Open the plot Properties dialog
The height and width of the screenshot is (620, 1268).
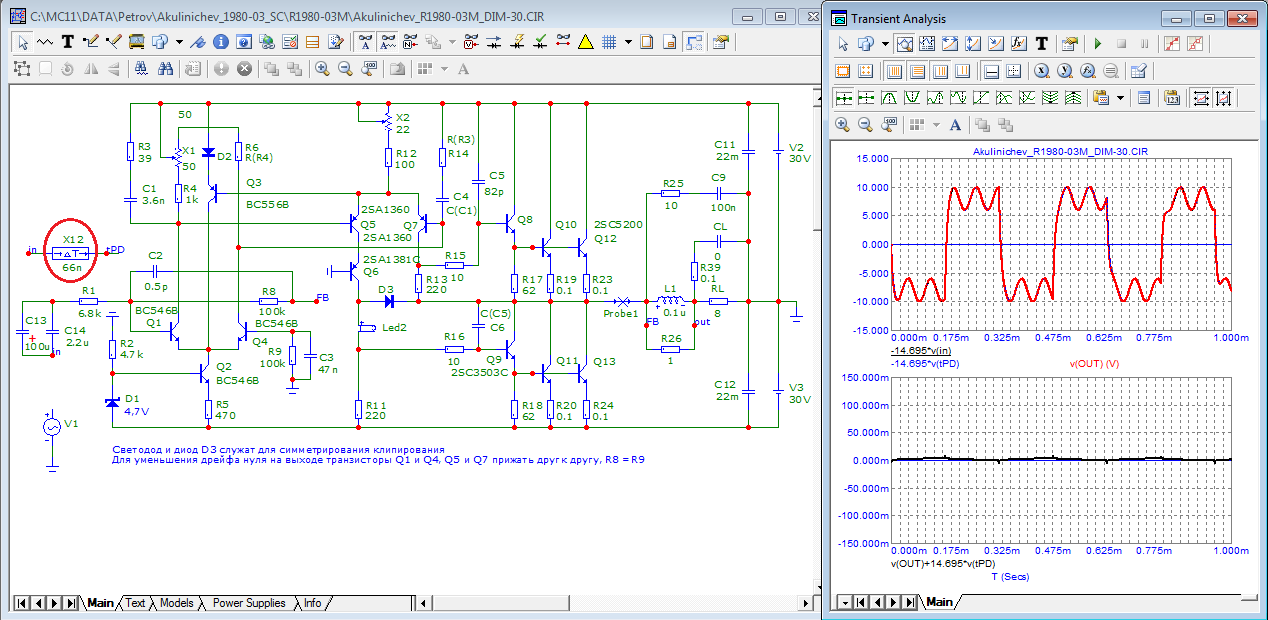pyautogui.click(x=1070, y=44)
